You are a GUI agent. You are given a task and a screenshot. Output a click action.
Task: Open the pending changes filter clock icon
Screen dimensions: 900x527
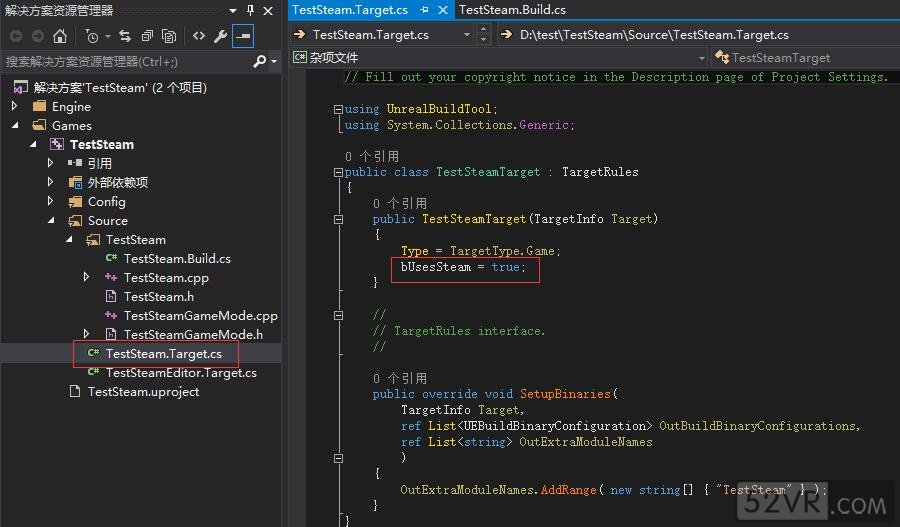tap(92, 36)
